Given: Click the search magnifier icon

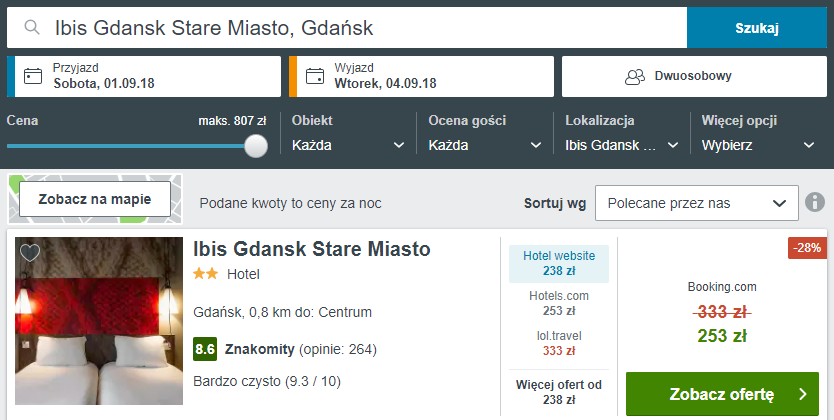Looking at the screenshot, I should click(32, 27).
